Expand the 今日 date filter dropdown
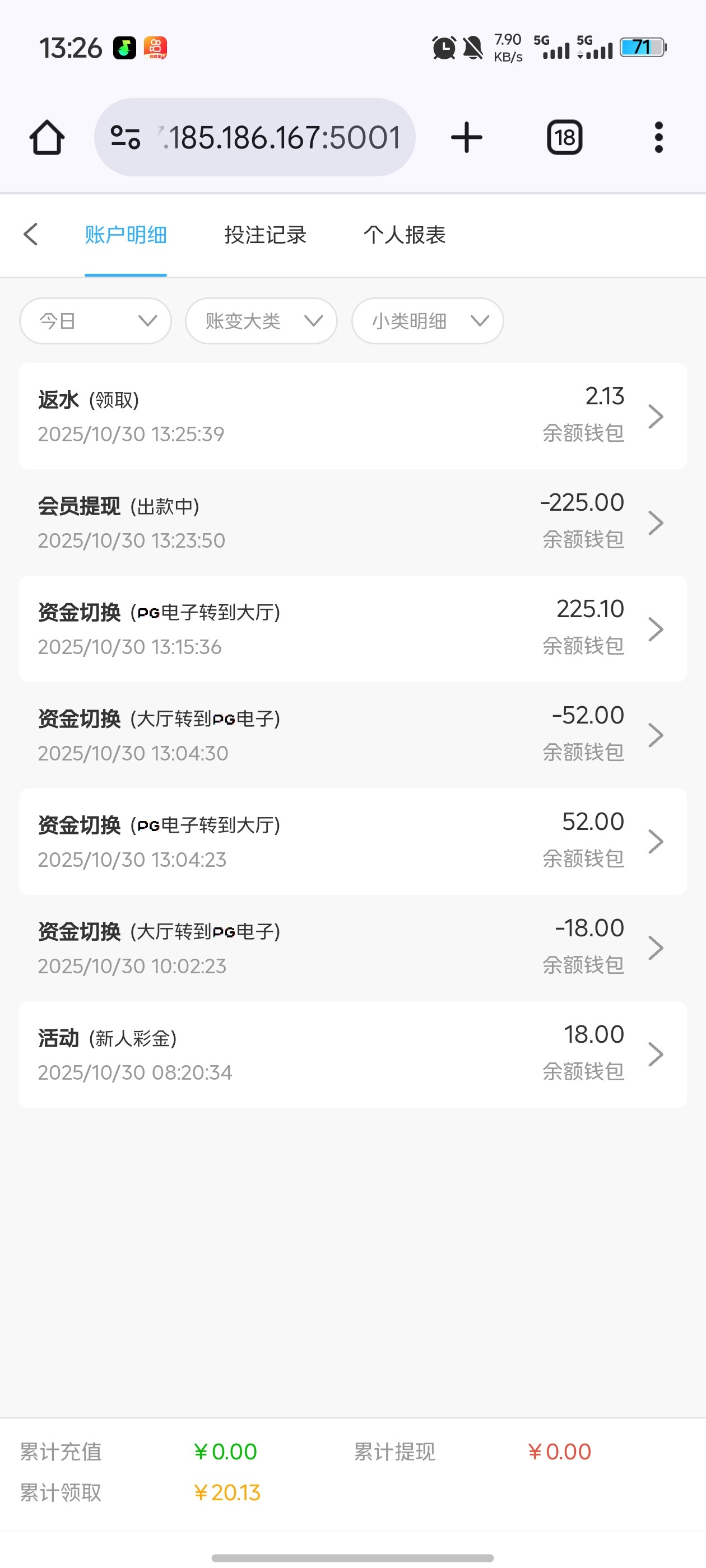Screen dimensions: 706x1568 click(x=96, y=321)
